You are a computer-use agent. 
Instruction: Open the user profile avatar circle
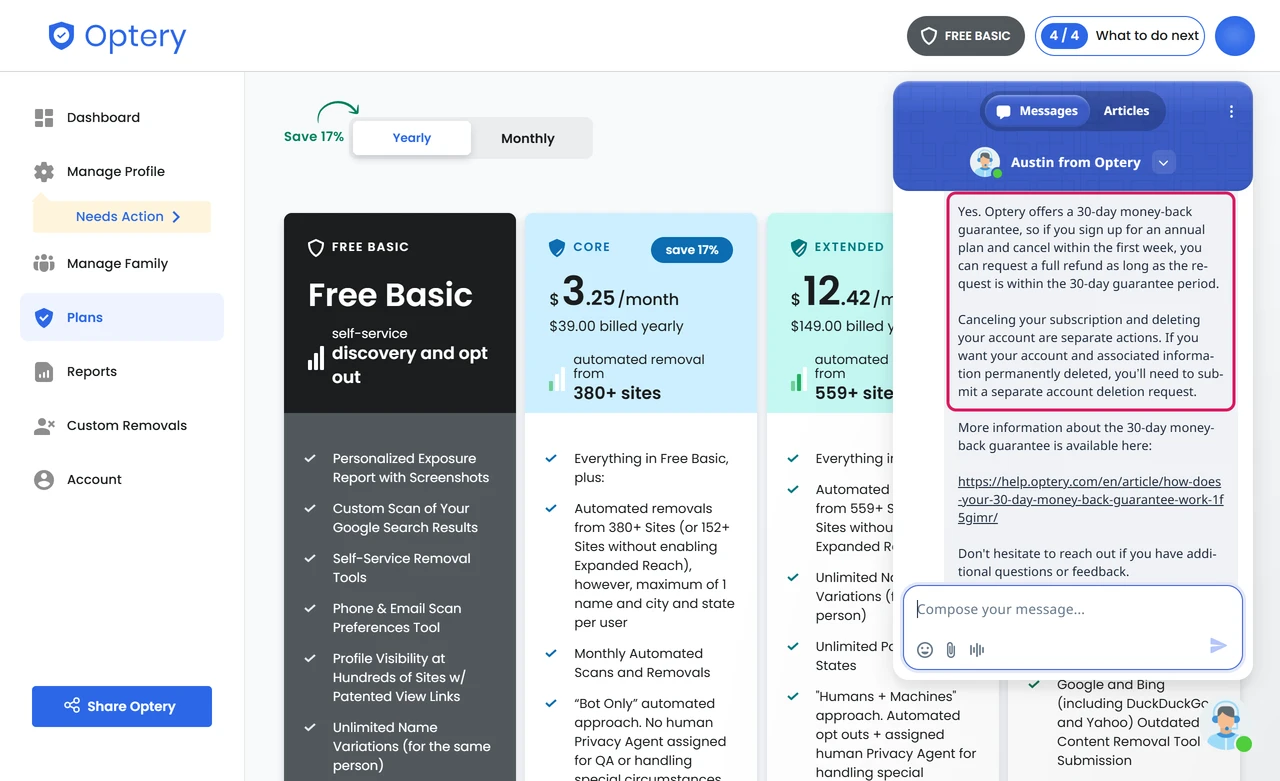[1235, 36]
